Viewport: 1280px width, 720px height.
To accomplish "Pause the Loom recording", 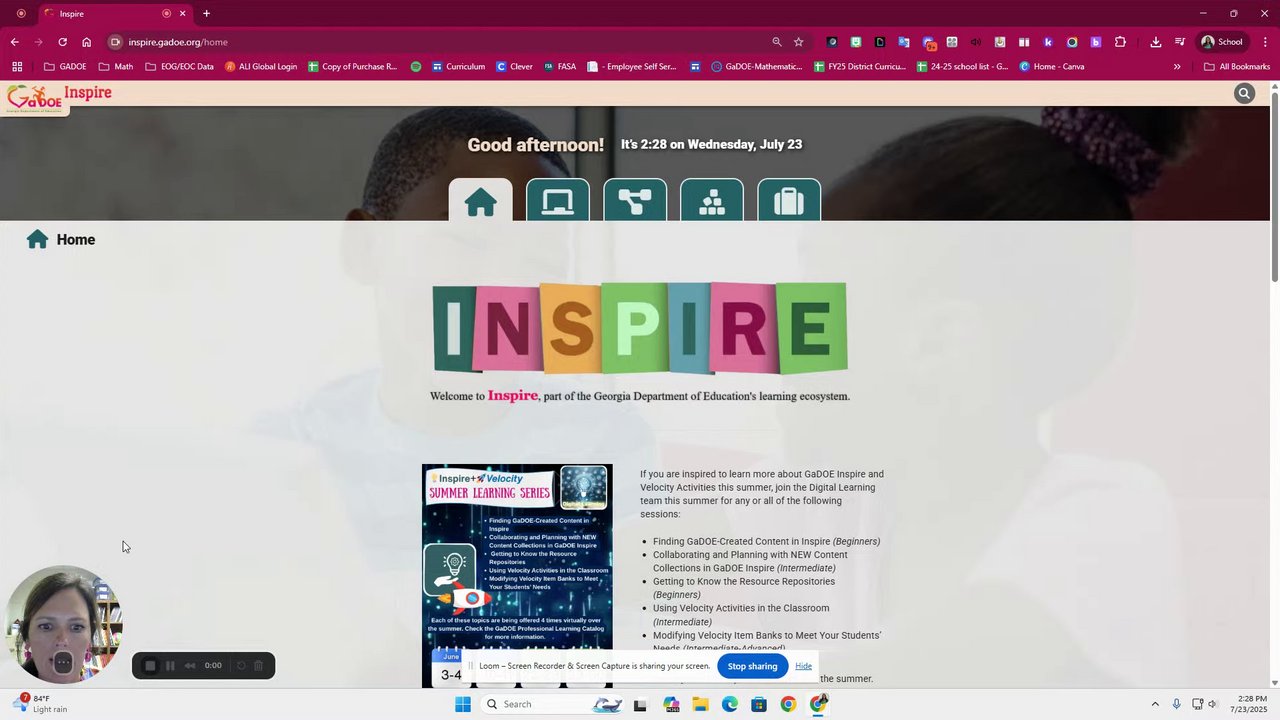I will point(170,666).
